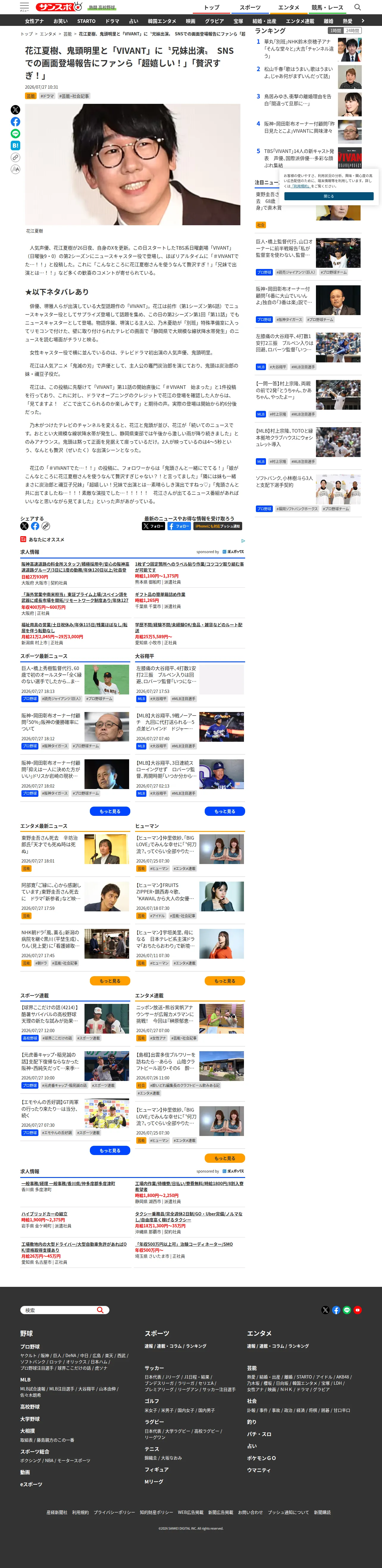
Task: Open the footer LINE social icon
Action: [x=347, y=1310]
